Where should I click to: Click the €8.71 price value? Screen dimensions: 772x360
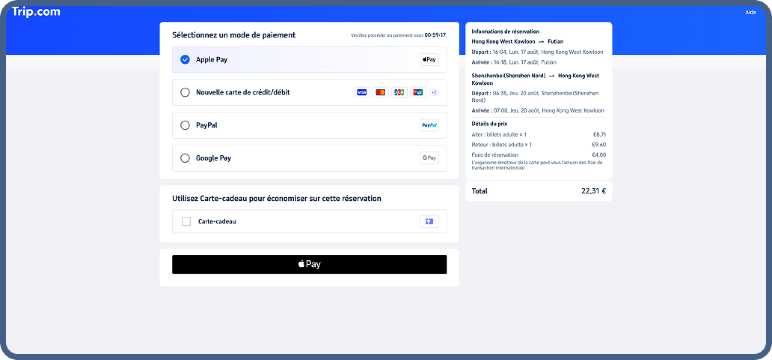tap(599, 134)
